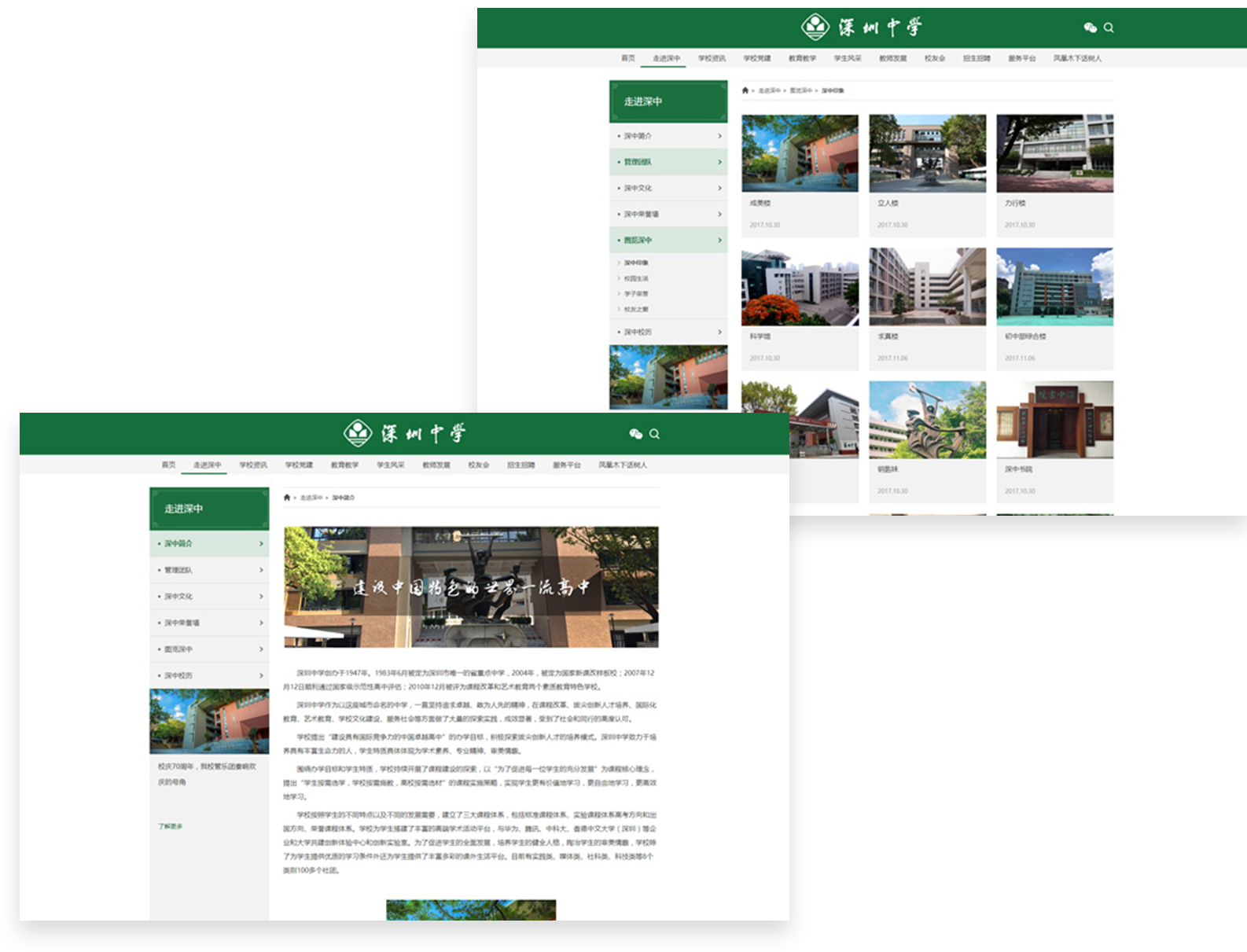This screenshot has height=952, width=1247.
Task: Click the banner image with the statue on the 深中简介 page
Action: click(x=471, y=586)
